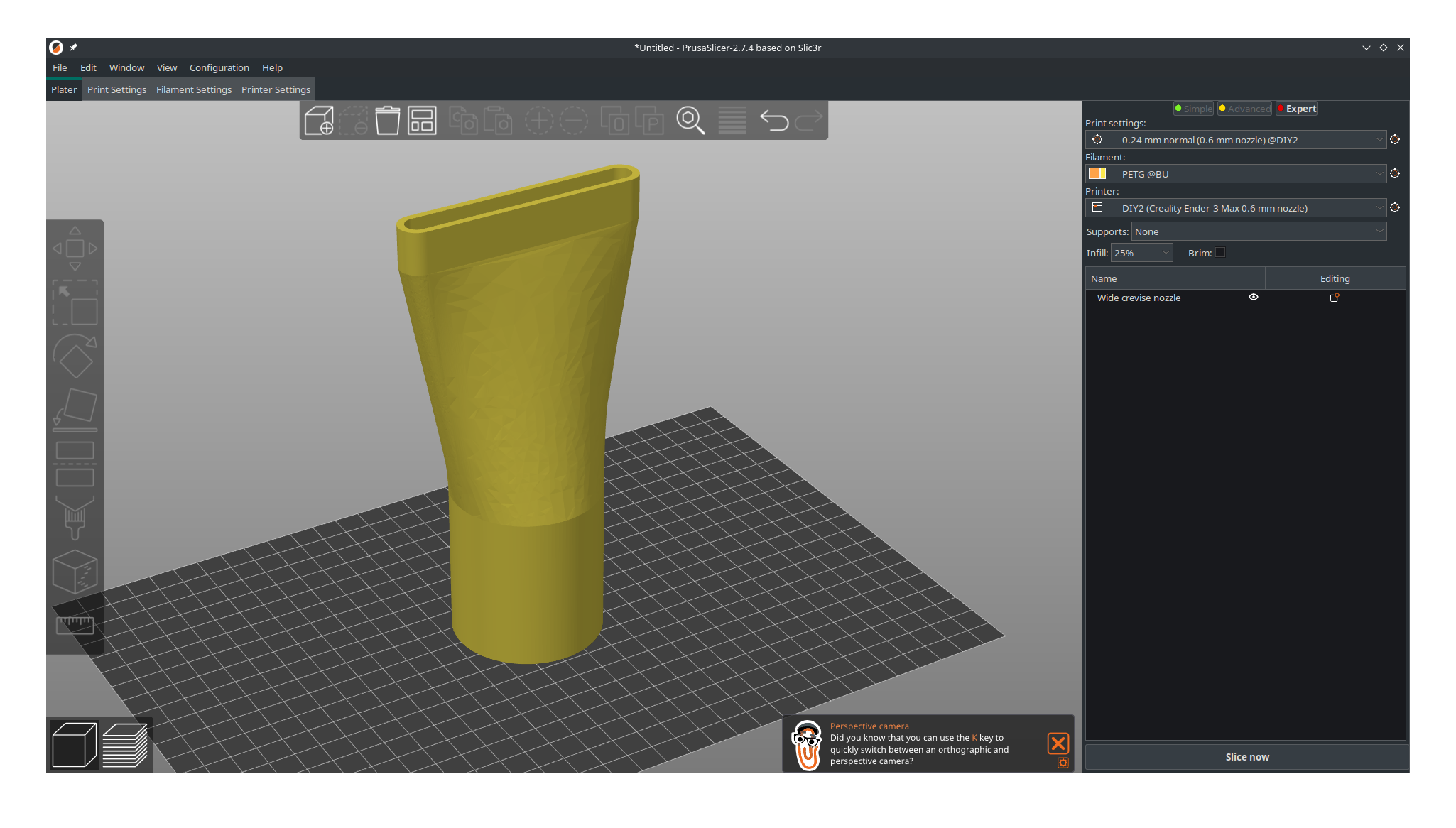Select the Cut tool icon

click(75, 464)
